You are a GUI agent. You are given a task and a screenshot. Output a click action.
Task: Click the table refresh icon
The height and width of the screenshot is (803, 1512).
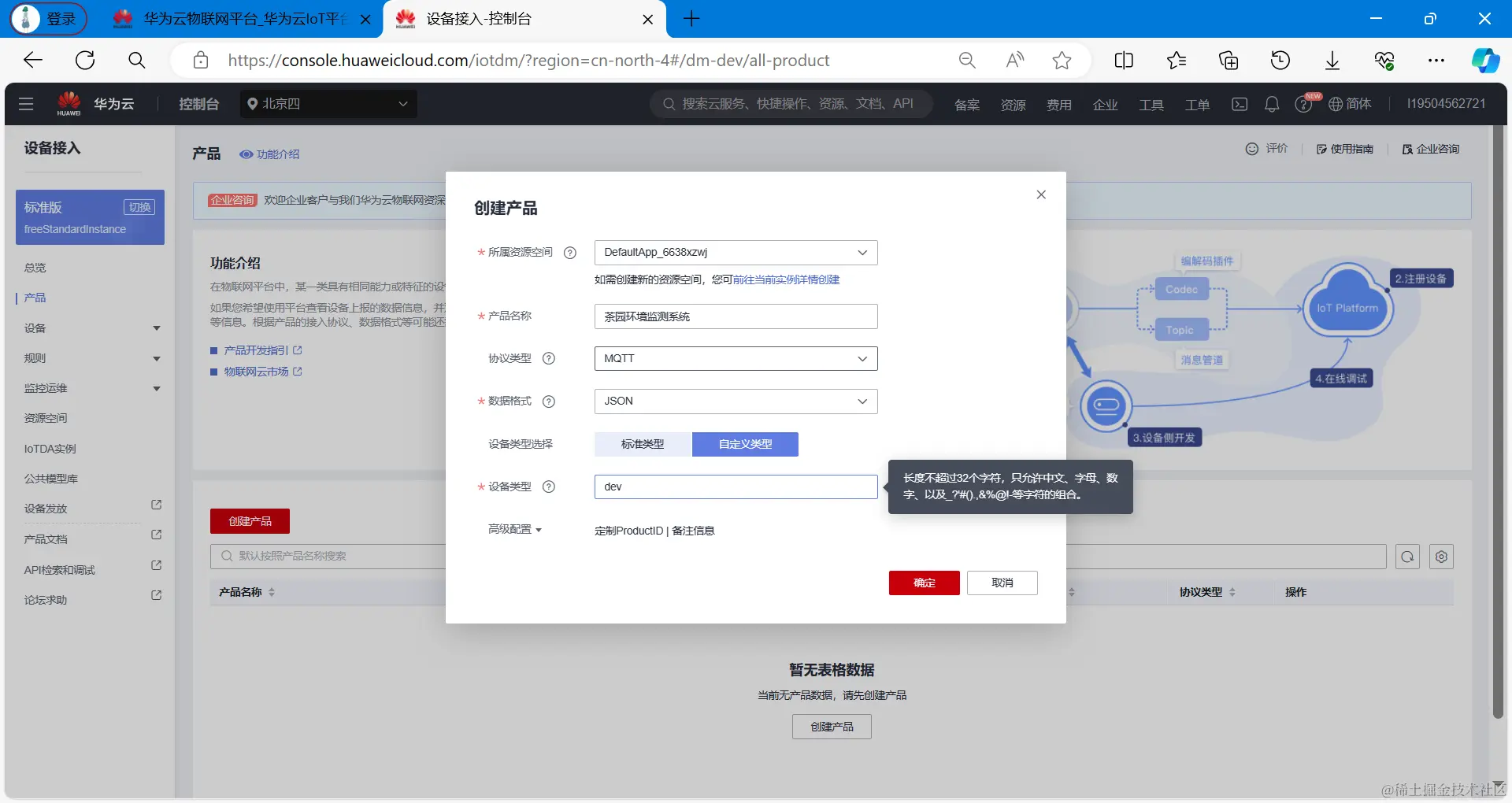(x=1407, y=557)
